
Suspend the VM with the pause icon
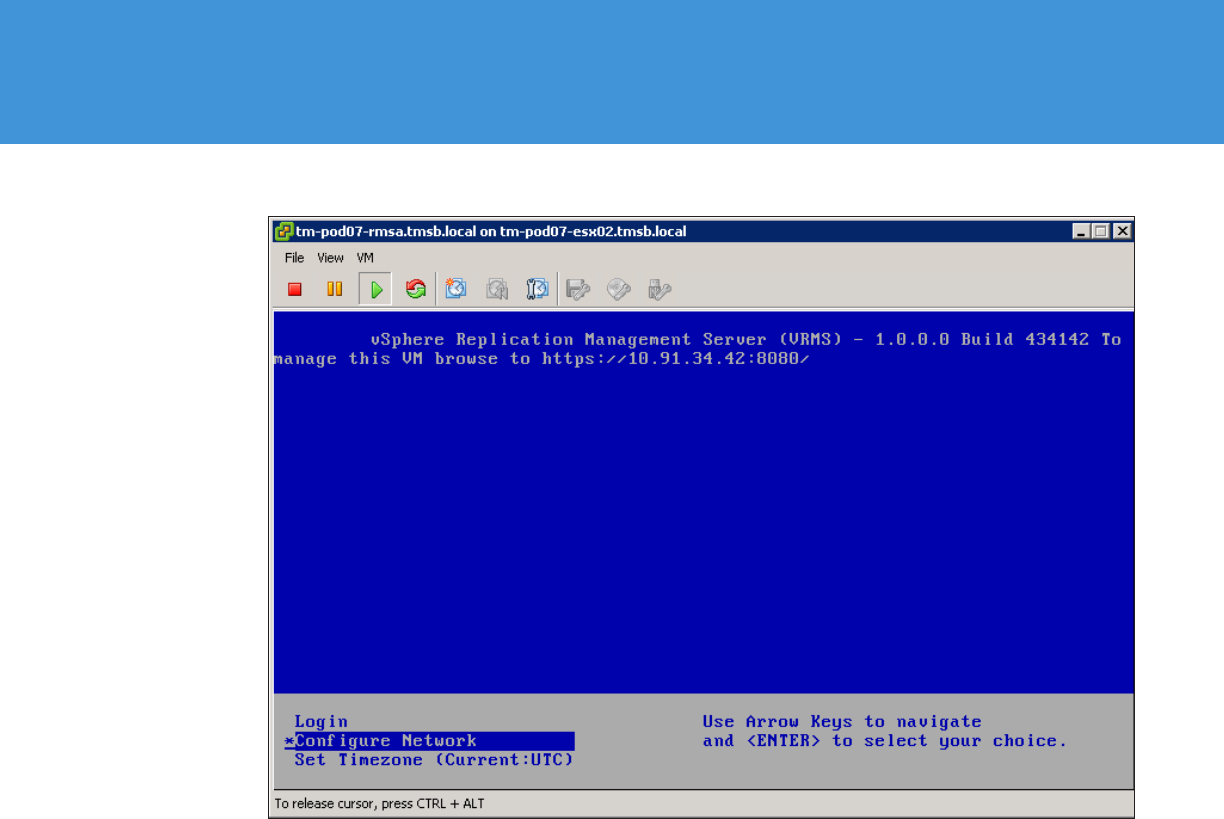pos(335,289)
